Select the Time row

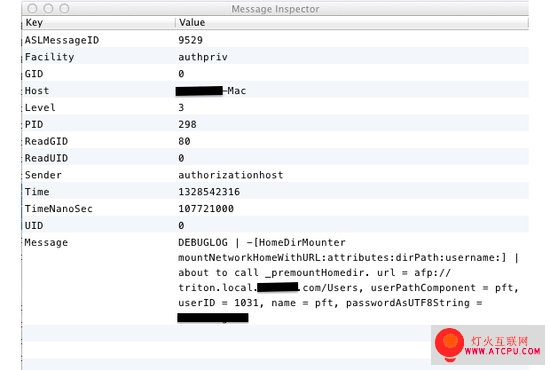pyautogui.click(x=275, y=191)
